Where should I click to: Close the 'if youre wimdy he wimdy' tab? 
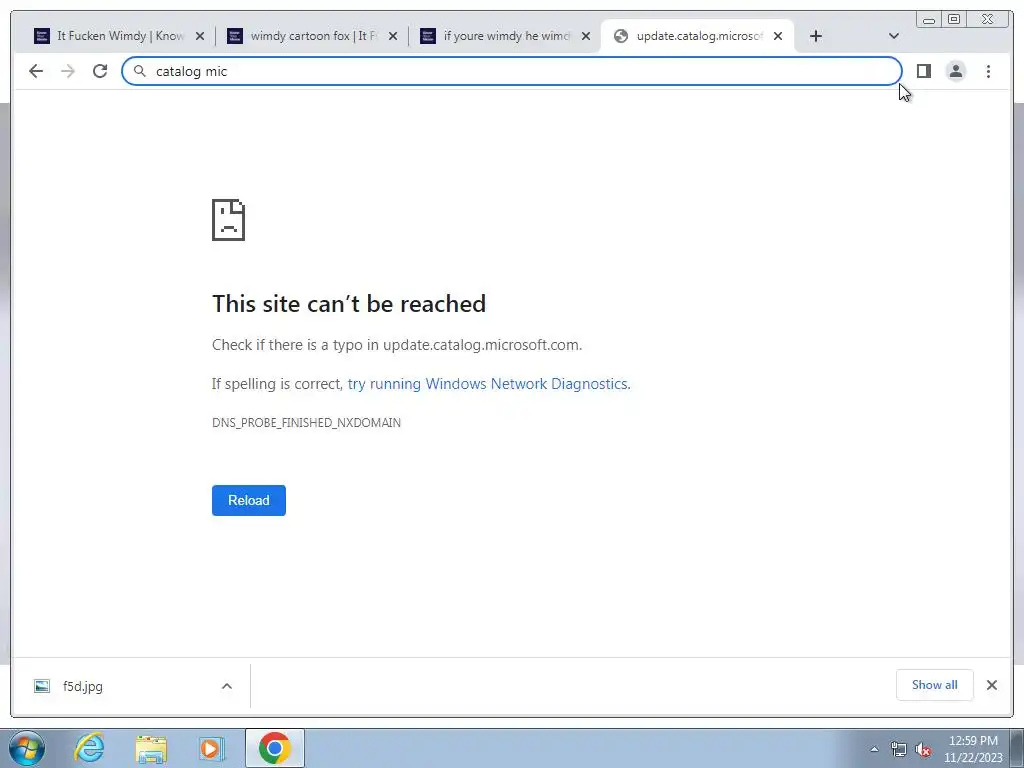click(x=586, y=36)
